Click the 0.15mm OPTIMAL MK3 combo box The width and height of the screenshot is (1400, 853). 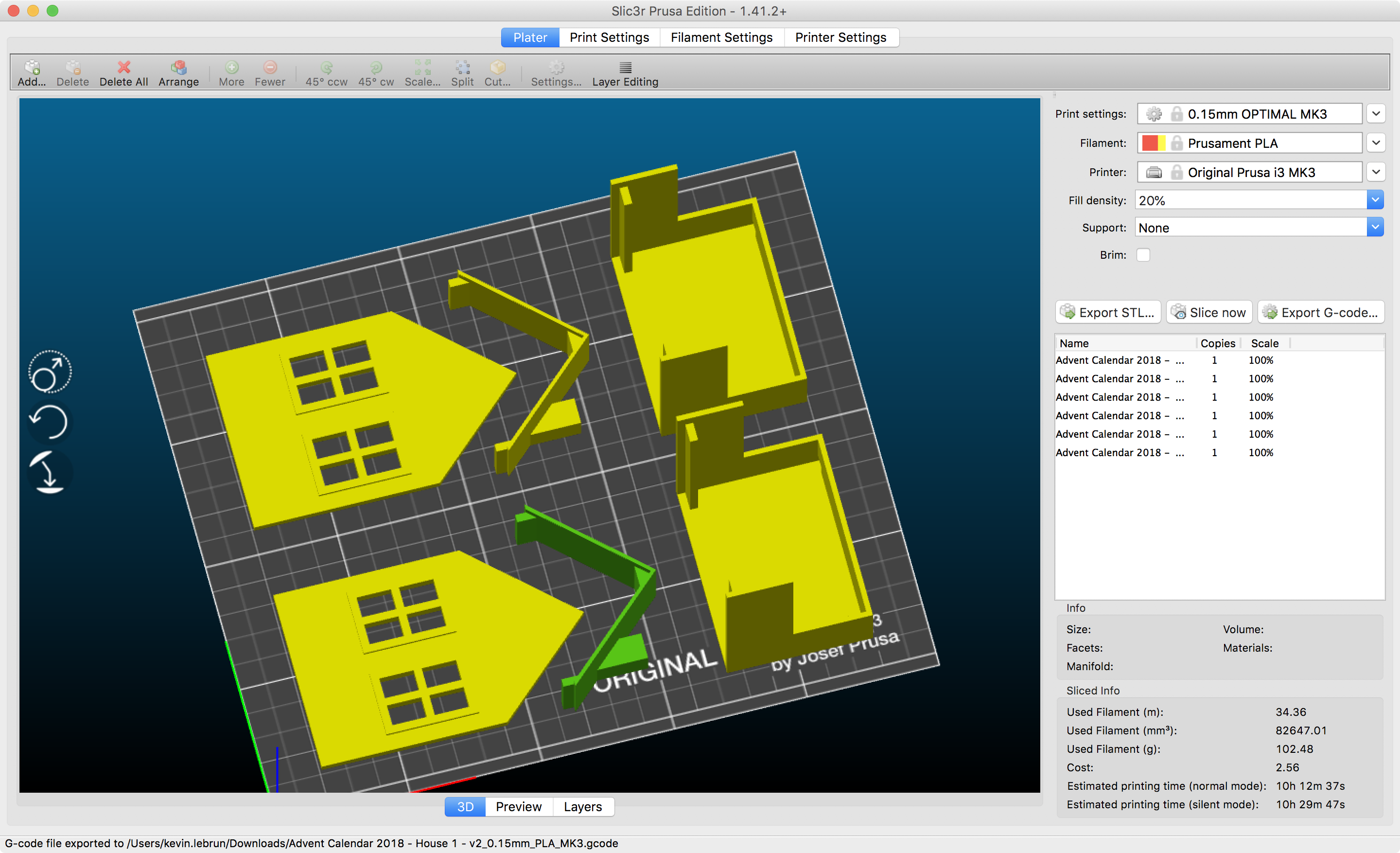1249,114
